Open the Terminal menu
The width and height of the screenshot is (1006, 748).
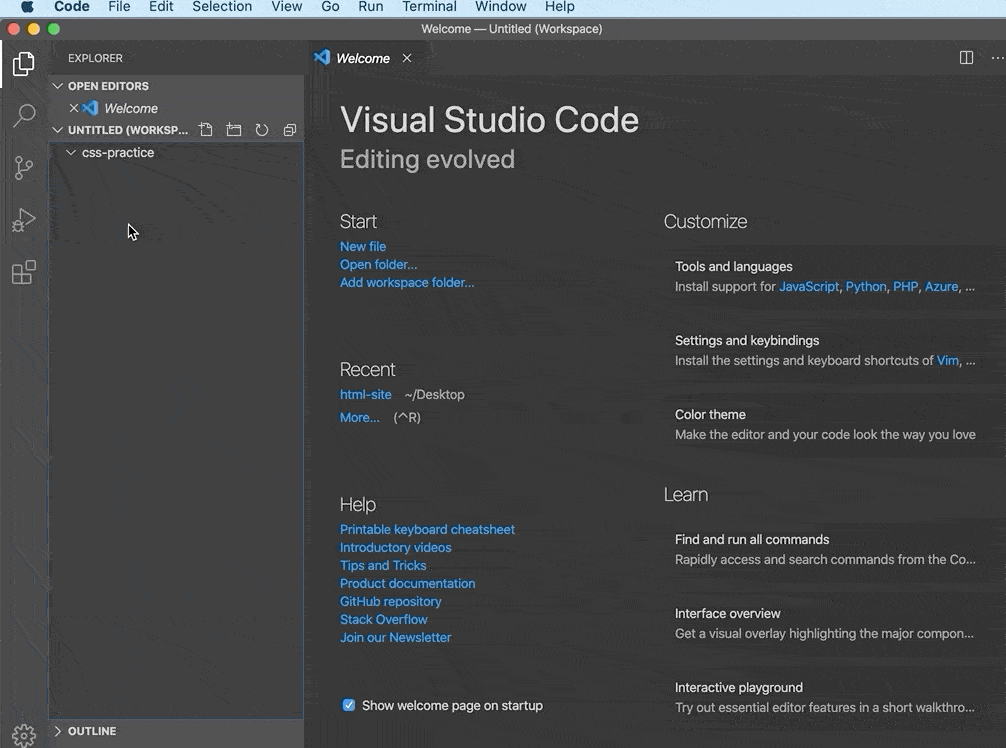tap(429, 7)
